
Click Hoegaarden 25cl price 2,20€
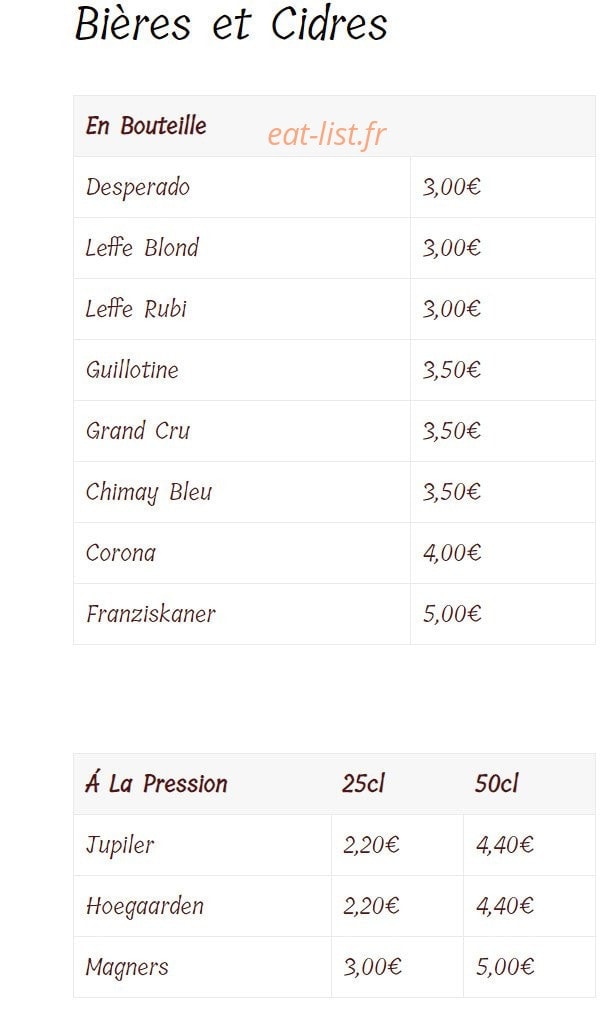(x=371, y=907)
